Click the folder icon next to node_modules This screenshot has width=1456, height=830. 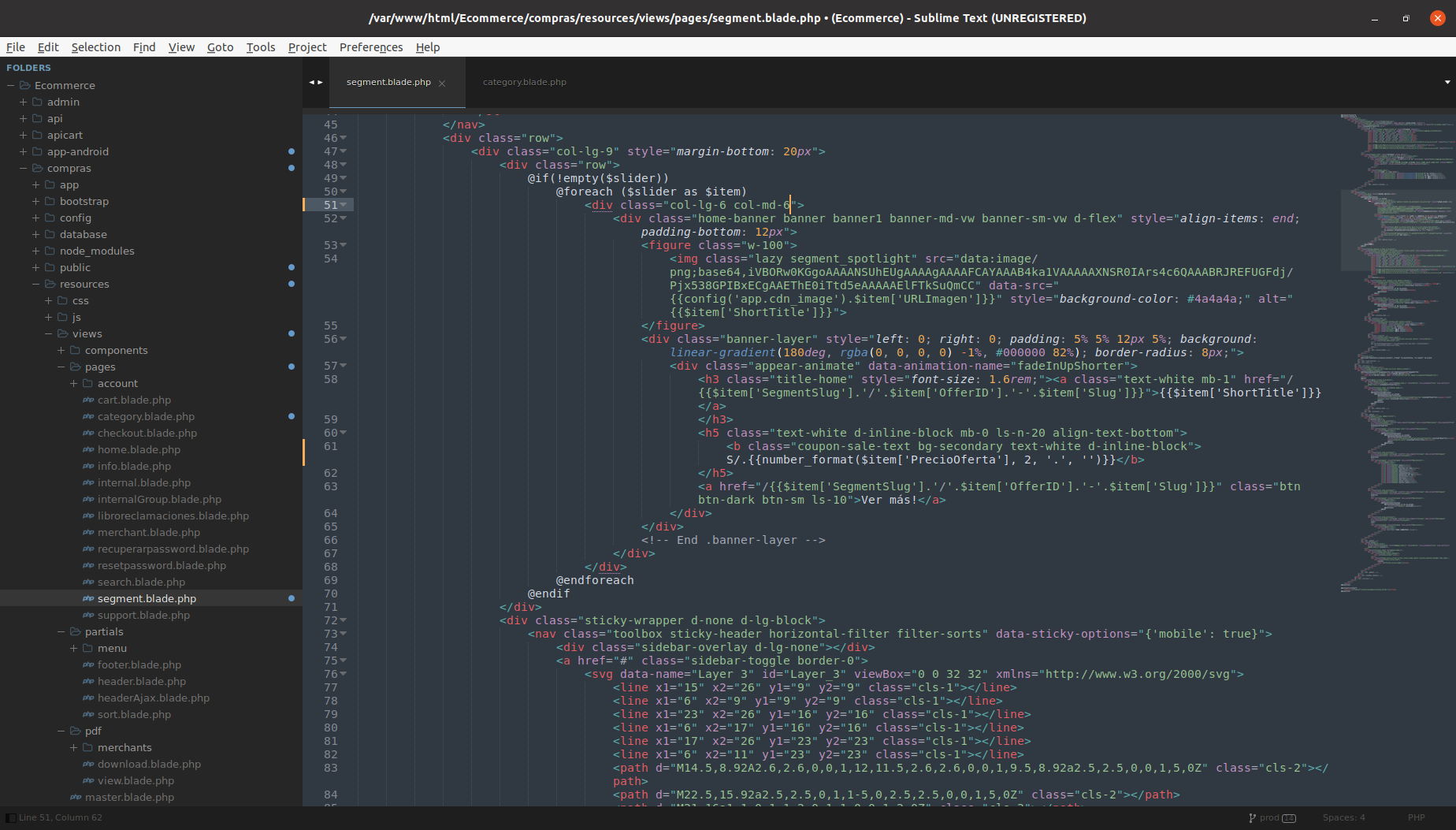click(x=50, y=251)
